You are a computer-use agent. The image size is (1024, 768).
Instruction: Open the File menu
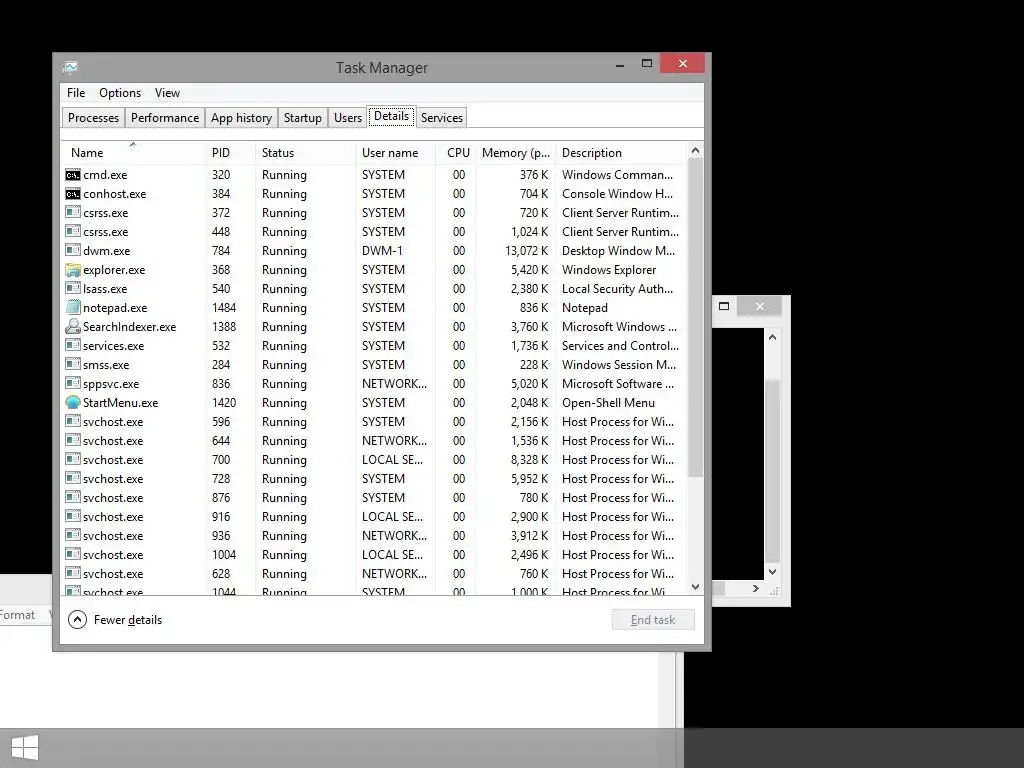(76, 93)
